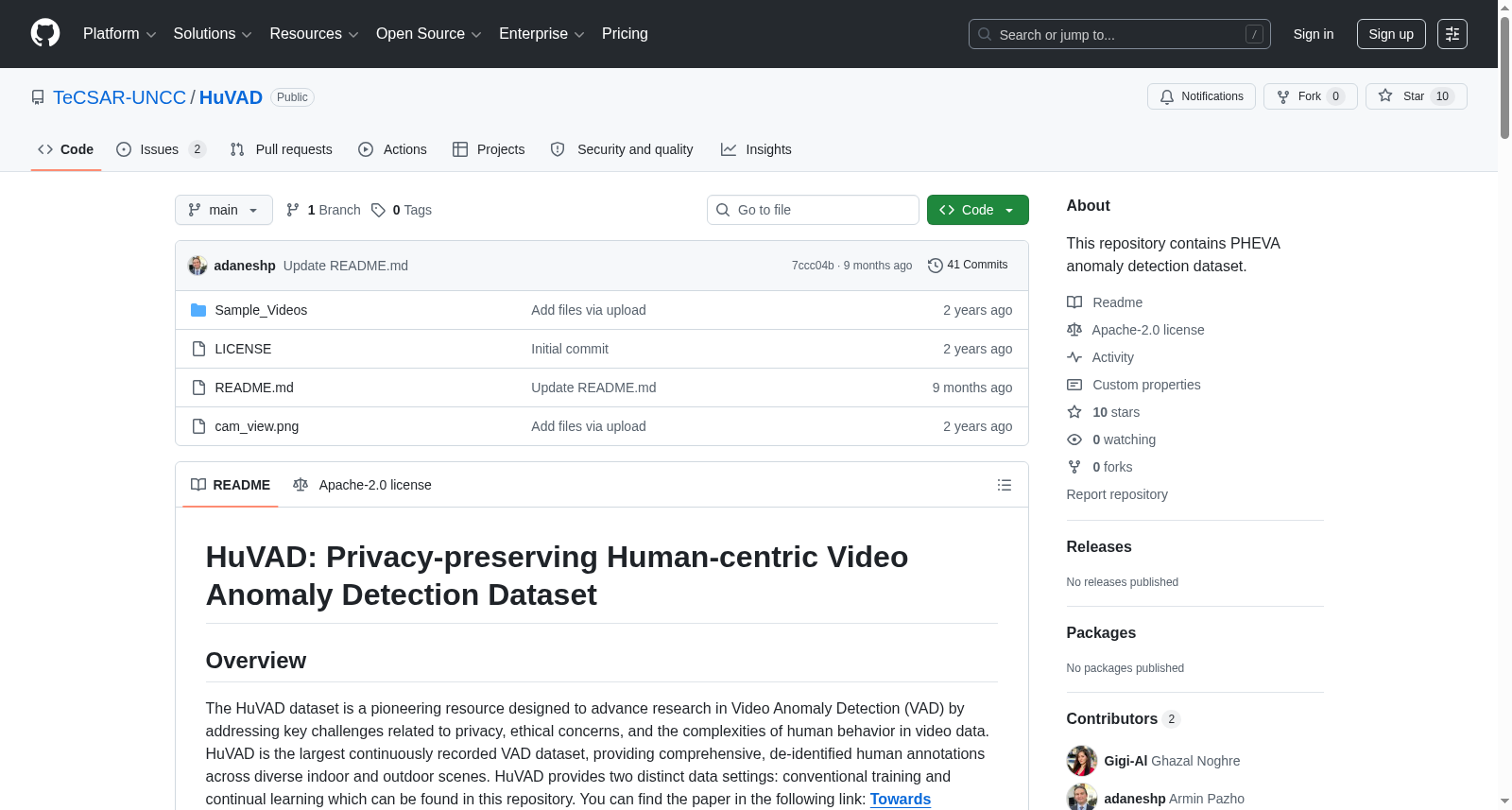Open commit hash 7ccc04b
This screenshot has width=1512, height=810.
tap(813, 266)
